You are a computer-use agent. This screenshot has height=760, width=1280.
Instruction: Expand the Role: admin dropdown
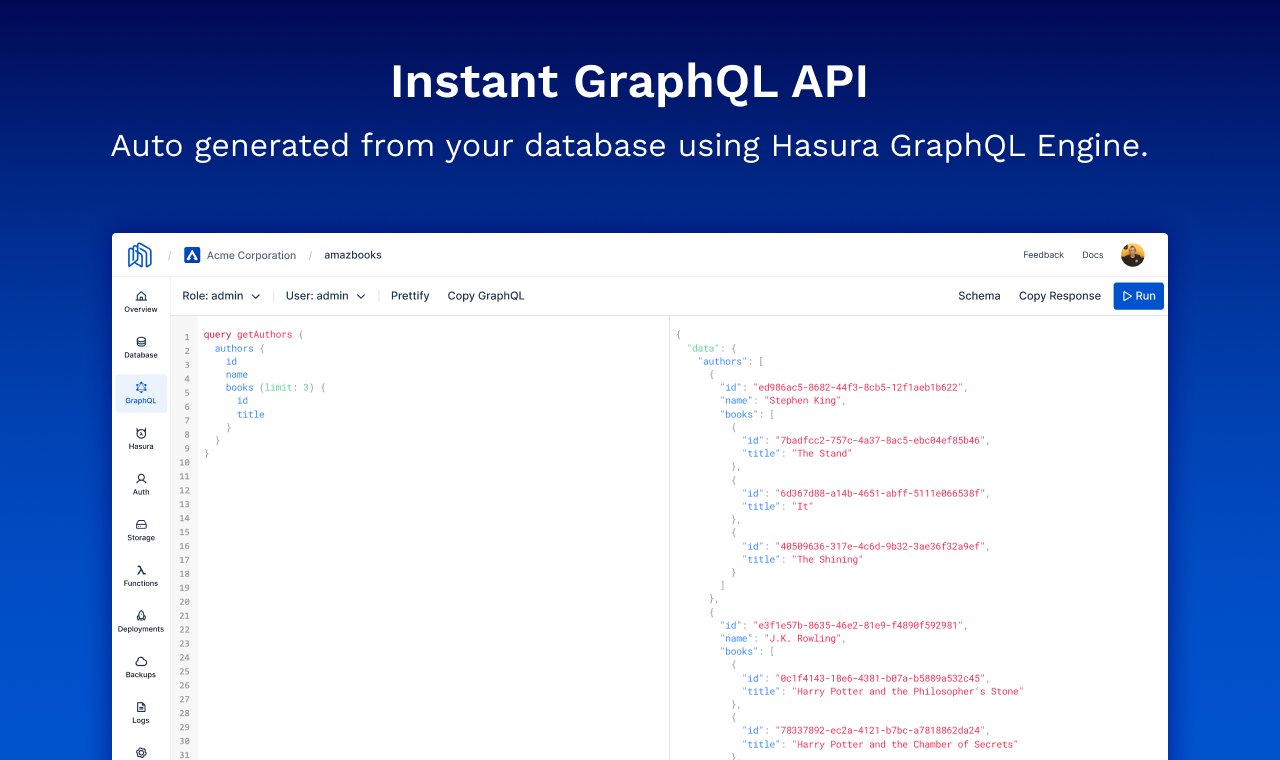pos(221,296)
